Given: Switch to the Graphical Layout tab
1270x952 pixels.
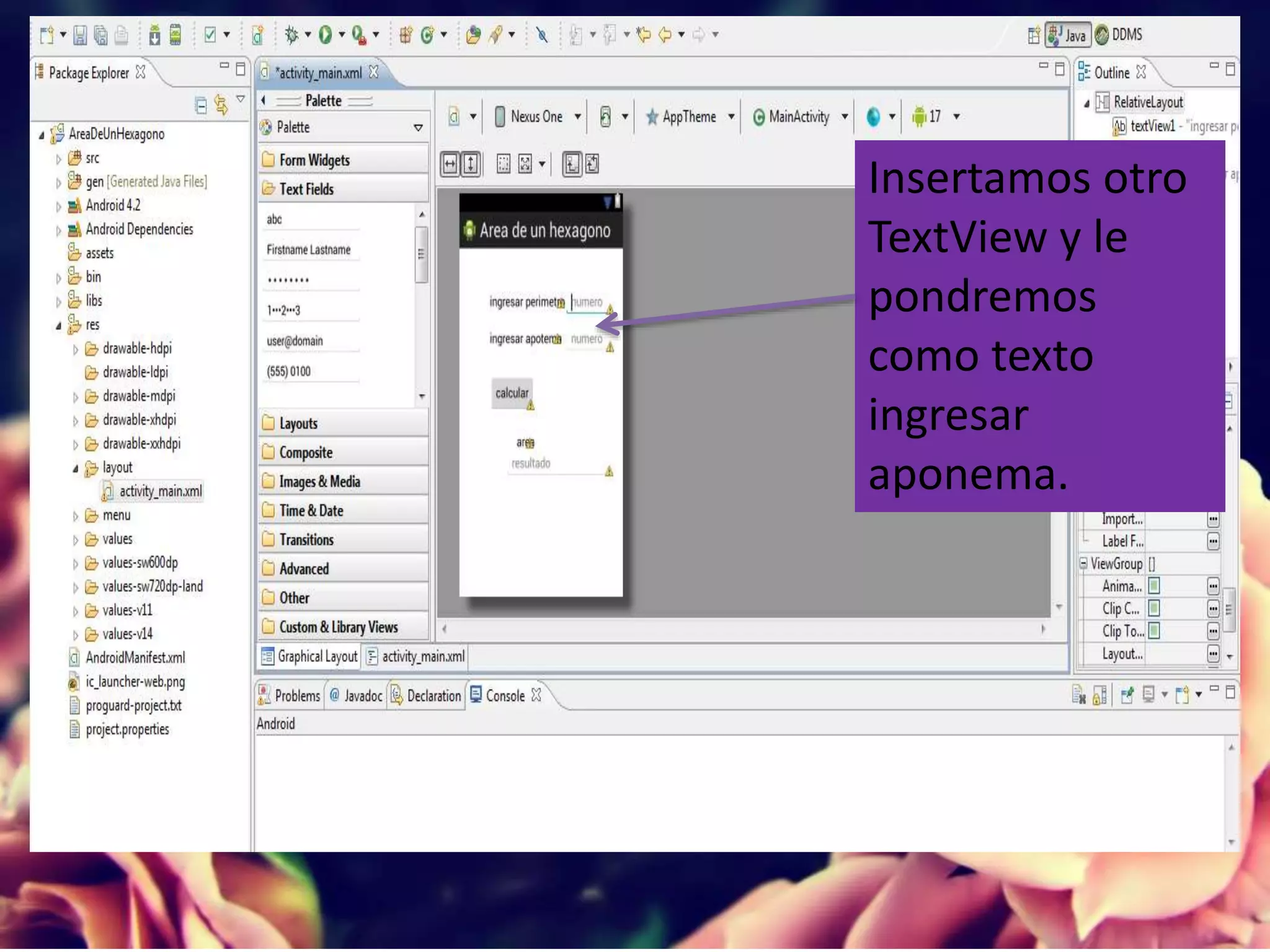Looking at the screenshot, I should click(310, 656).
